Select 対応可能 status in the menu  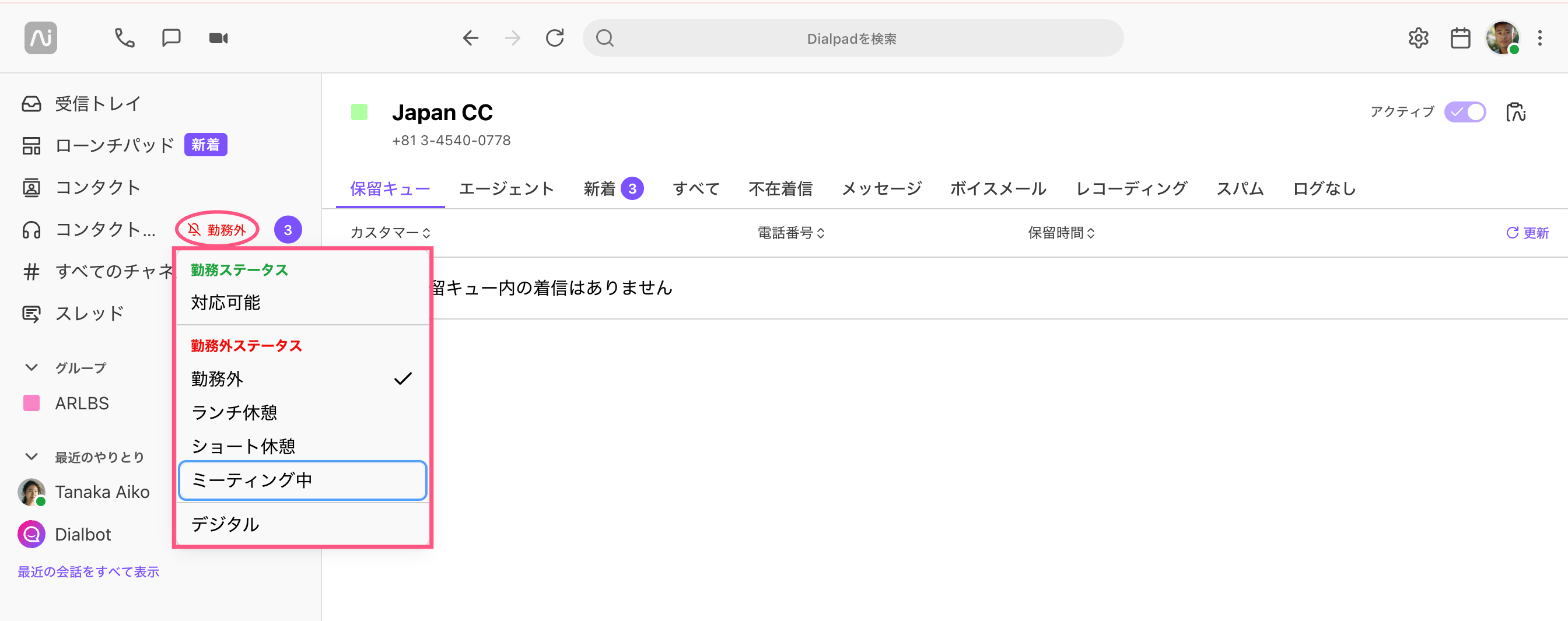[303, 303]
